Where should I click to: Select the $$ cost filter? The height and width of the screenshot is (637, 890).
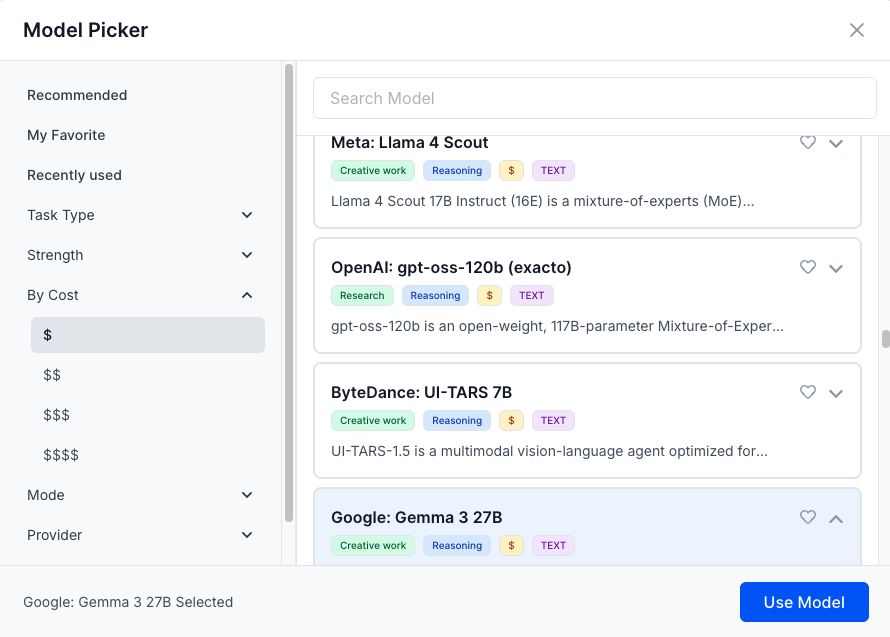click(x=52, y=375)
